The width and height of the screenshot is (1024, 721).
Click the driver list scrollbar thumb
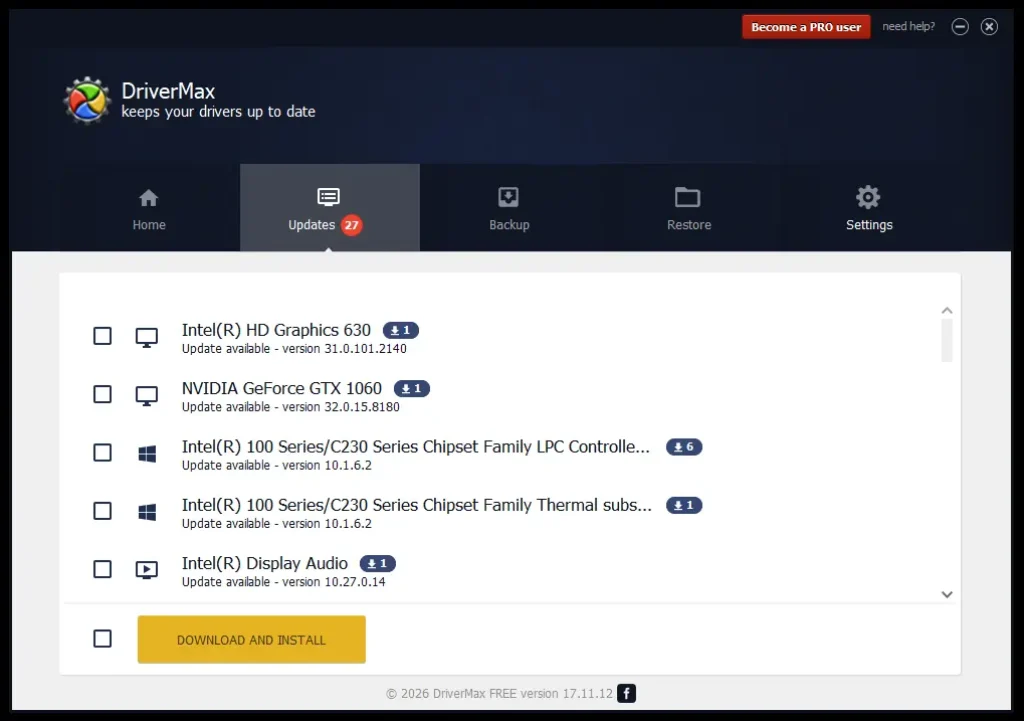coord(946,340)
